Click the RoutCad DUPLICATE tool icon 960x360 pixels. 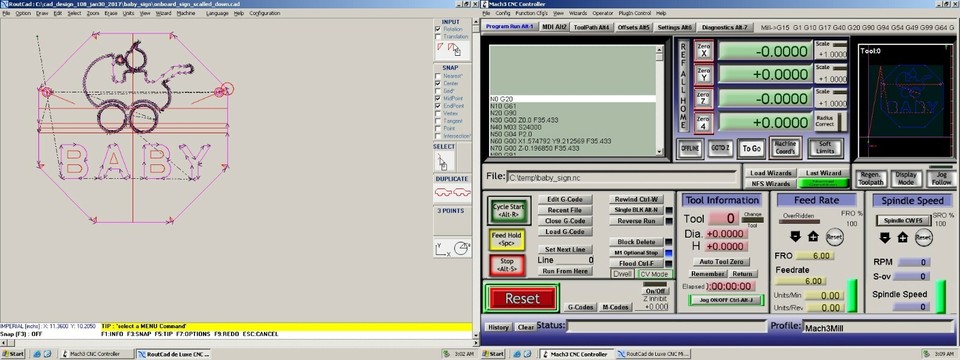point(452,192)
